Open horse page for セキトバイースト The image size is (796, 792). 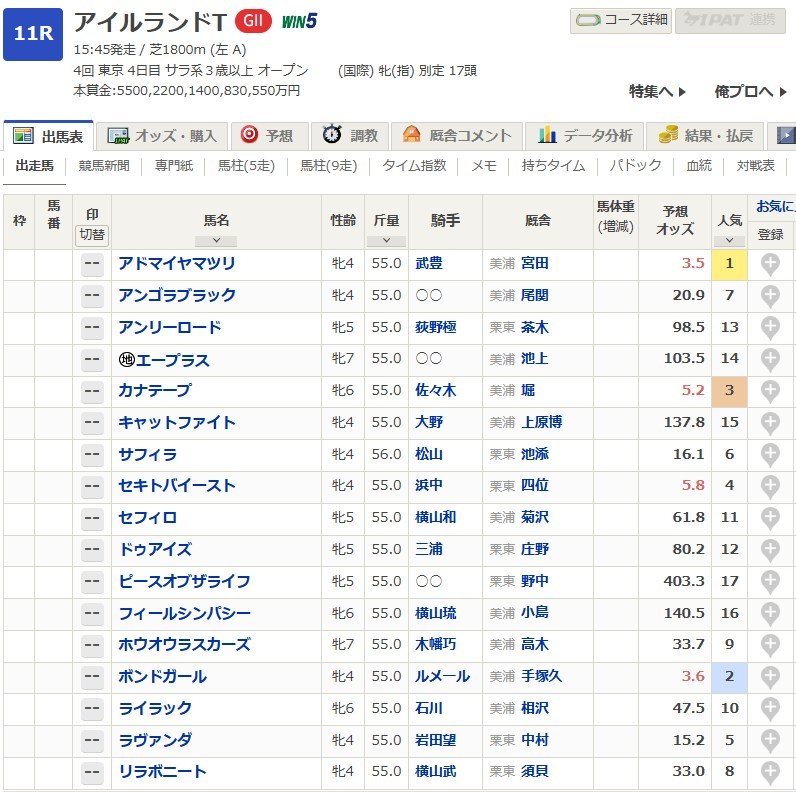point(177,486)
